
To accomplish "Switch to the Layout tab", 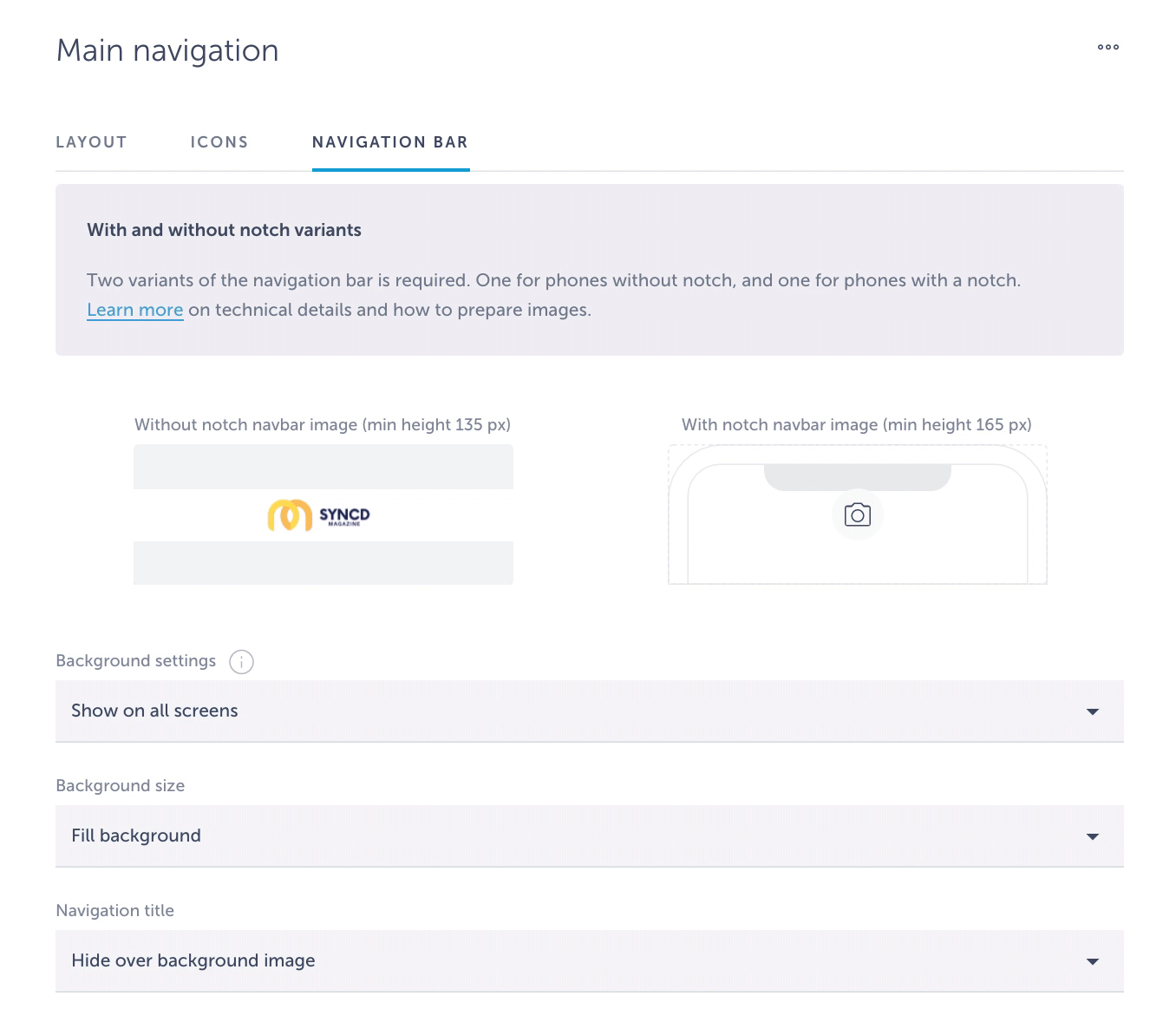I will click(91, 142).
